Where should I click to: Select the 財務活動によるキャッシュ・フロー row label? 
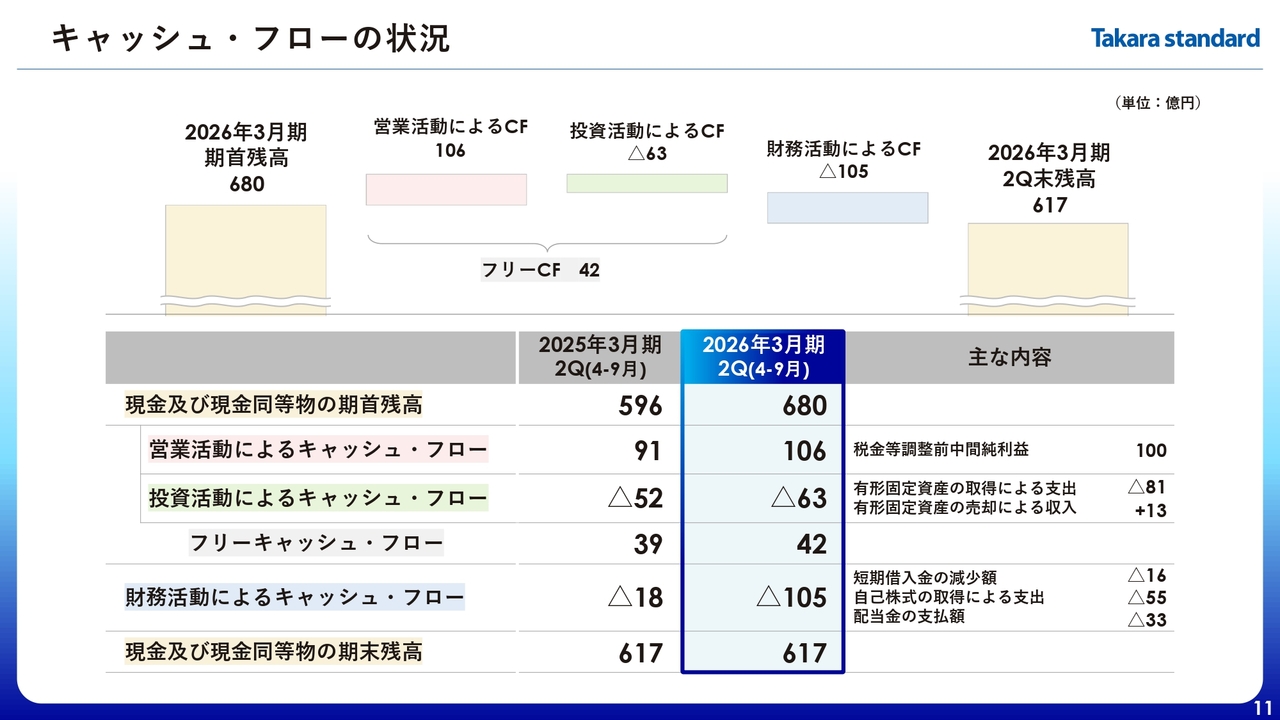294,598
